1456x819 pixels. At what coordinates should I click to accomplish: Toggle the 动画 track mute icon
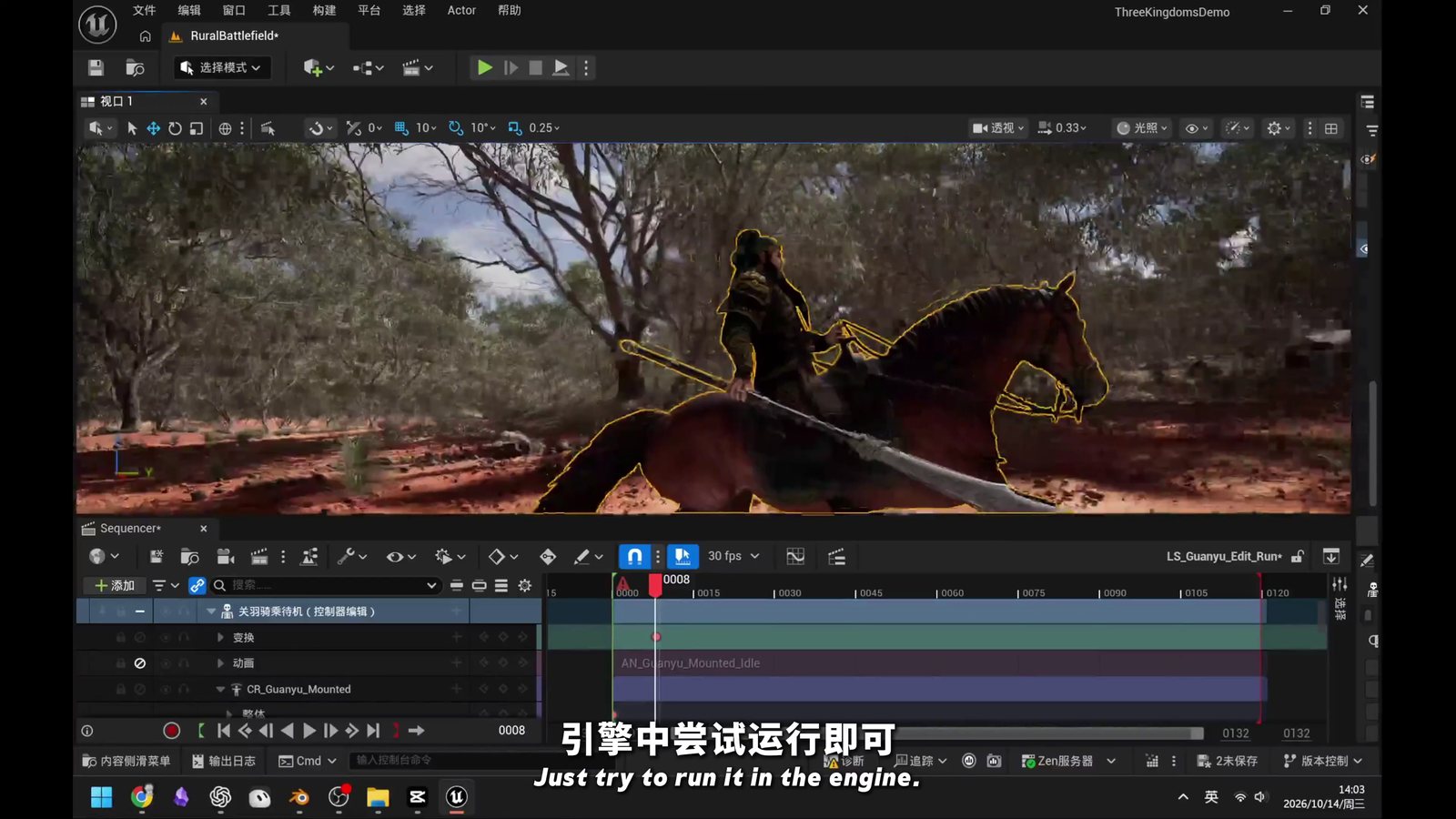tap(140, 663)
